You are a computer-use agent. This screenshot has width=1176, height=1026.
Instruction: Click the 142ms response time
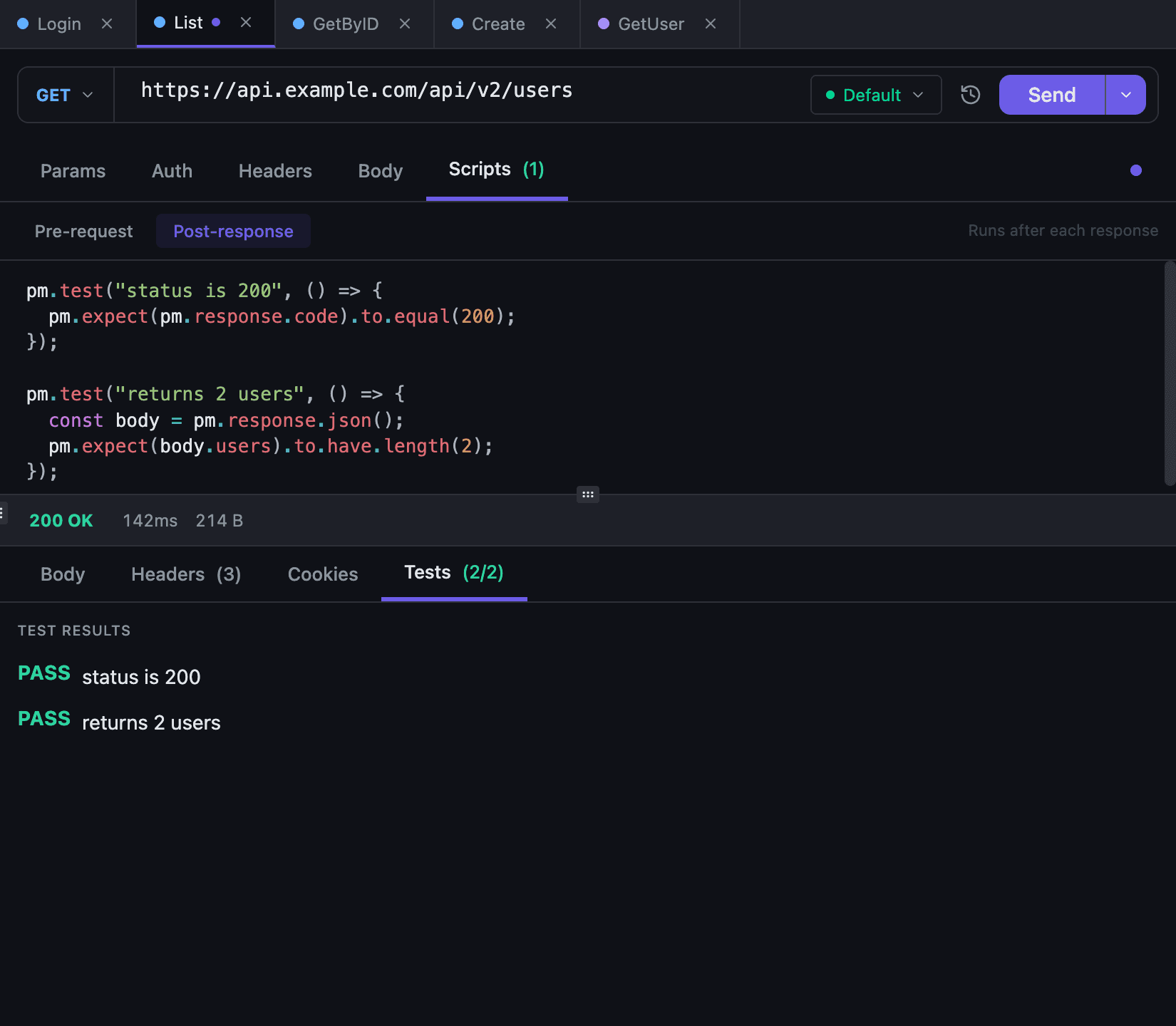tap(150, 521)
